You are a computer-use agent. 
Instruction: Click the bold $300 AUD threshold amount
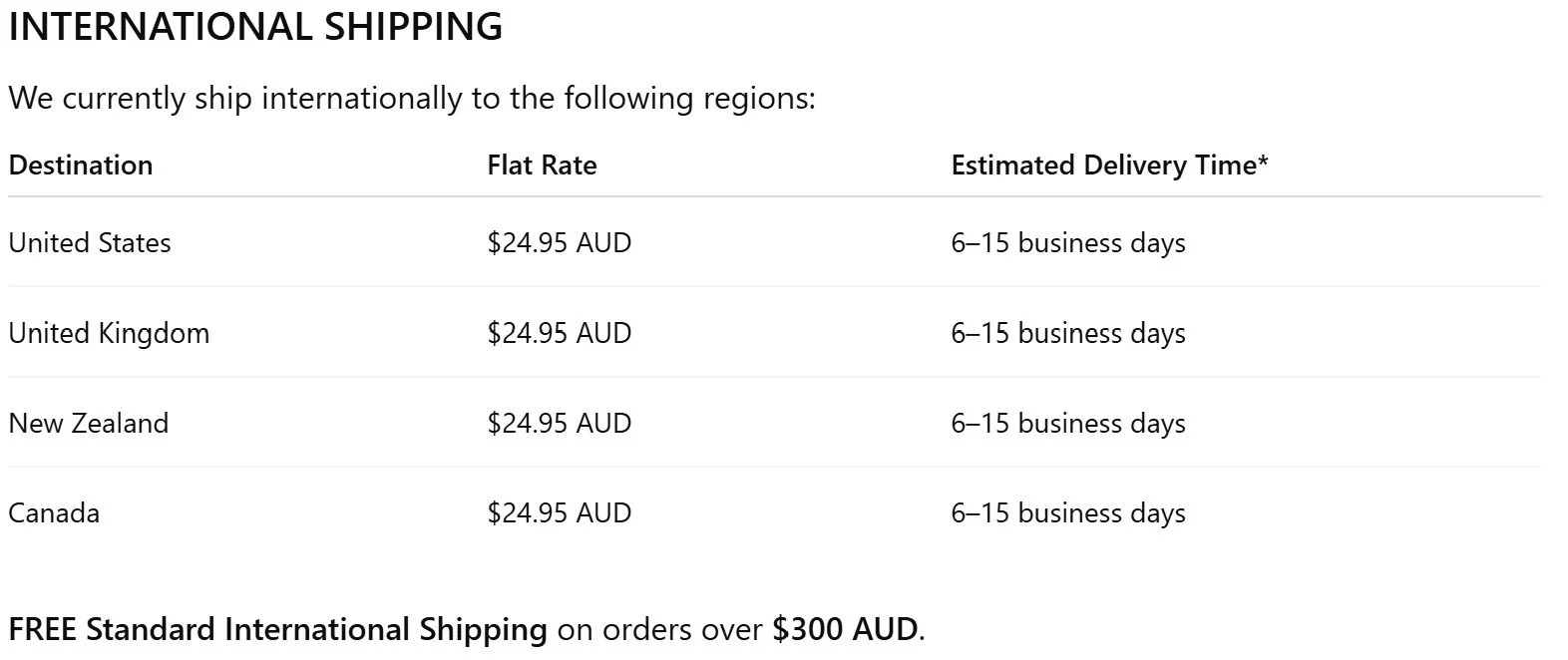coord(844,630)
